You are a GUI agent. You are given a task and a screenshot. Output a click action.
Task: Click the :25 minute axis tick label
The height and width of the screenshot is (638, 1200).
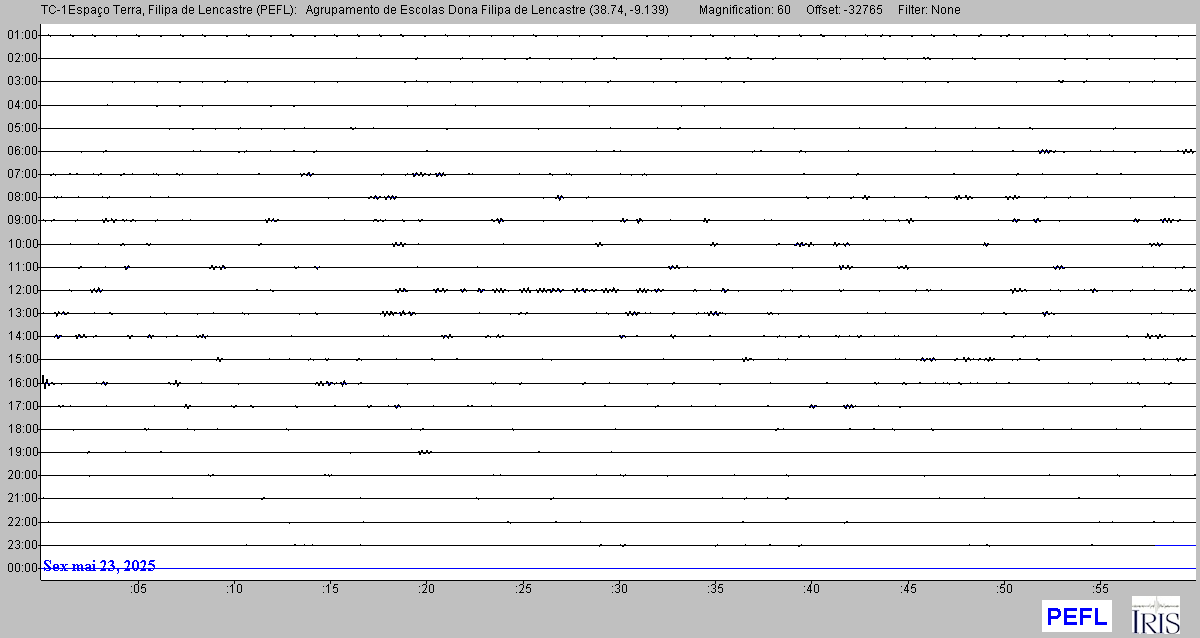pyautogui.click(x=523, y=589)
